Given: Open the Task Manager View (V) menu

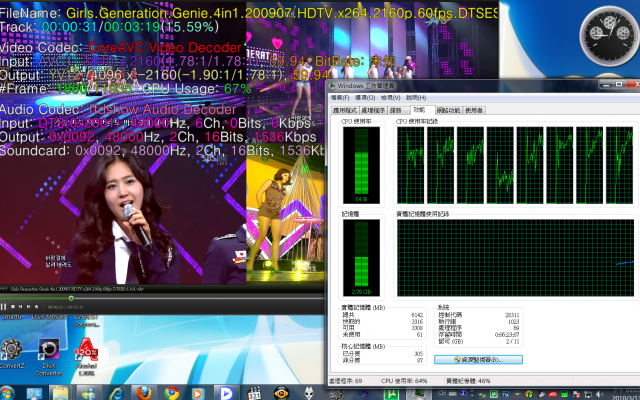Looking at the screenshot, I should coord(391,98).
